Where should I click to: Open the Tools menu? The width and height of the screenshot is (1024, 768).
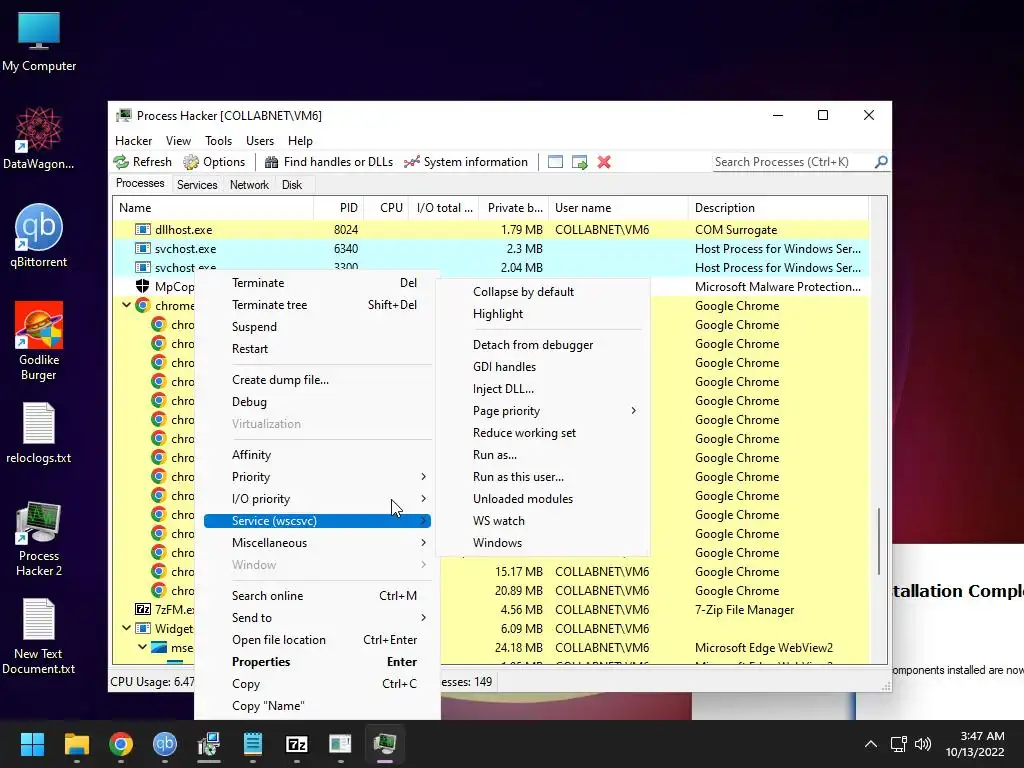(x=218, y=140)
